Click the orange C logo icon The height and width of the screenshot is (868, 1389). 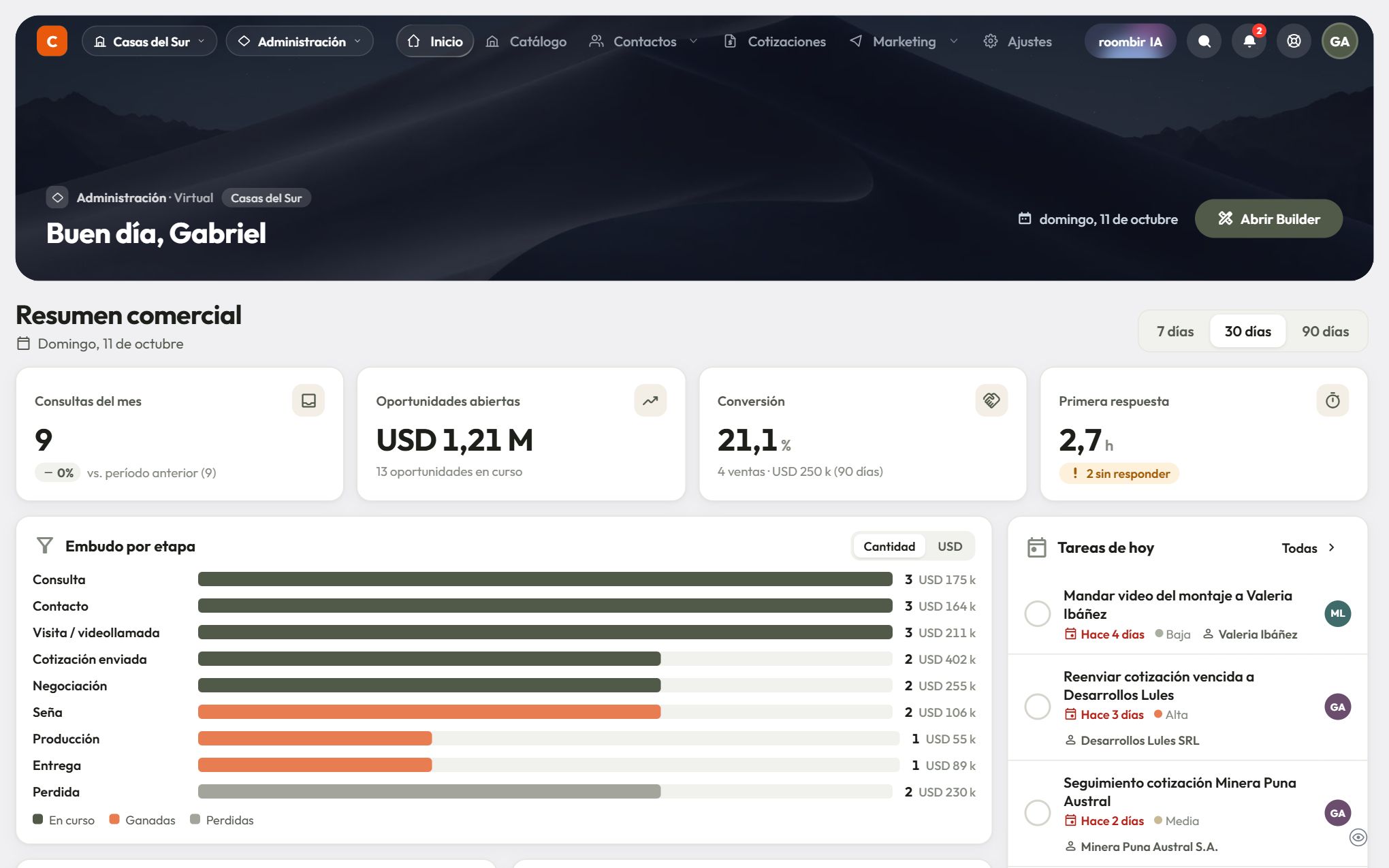click(52, 41)
